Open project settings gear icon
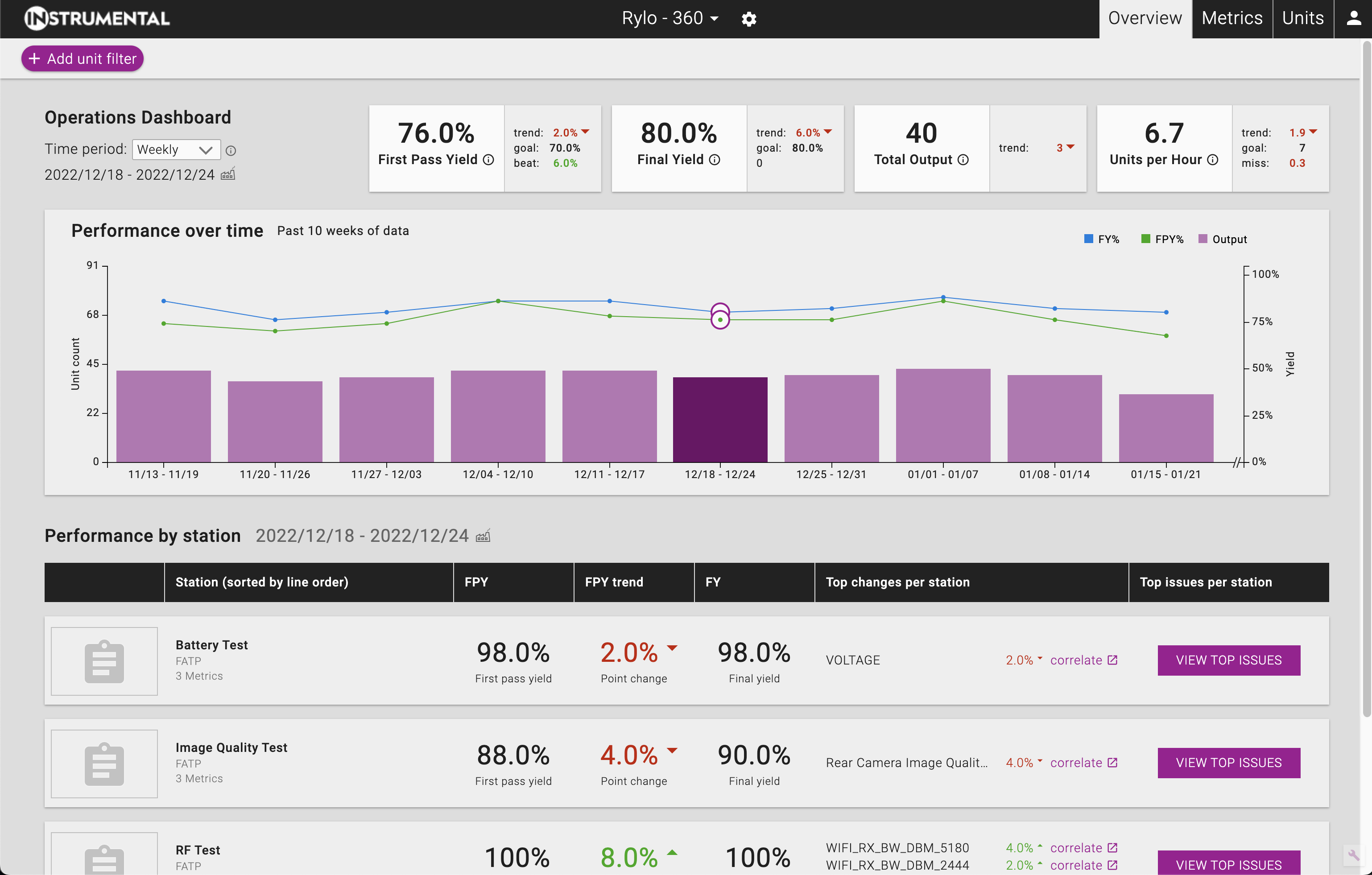1372x875 pixels. click(749, 19)
